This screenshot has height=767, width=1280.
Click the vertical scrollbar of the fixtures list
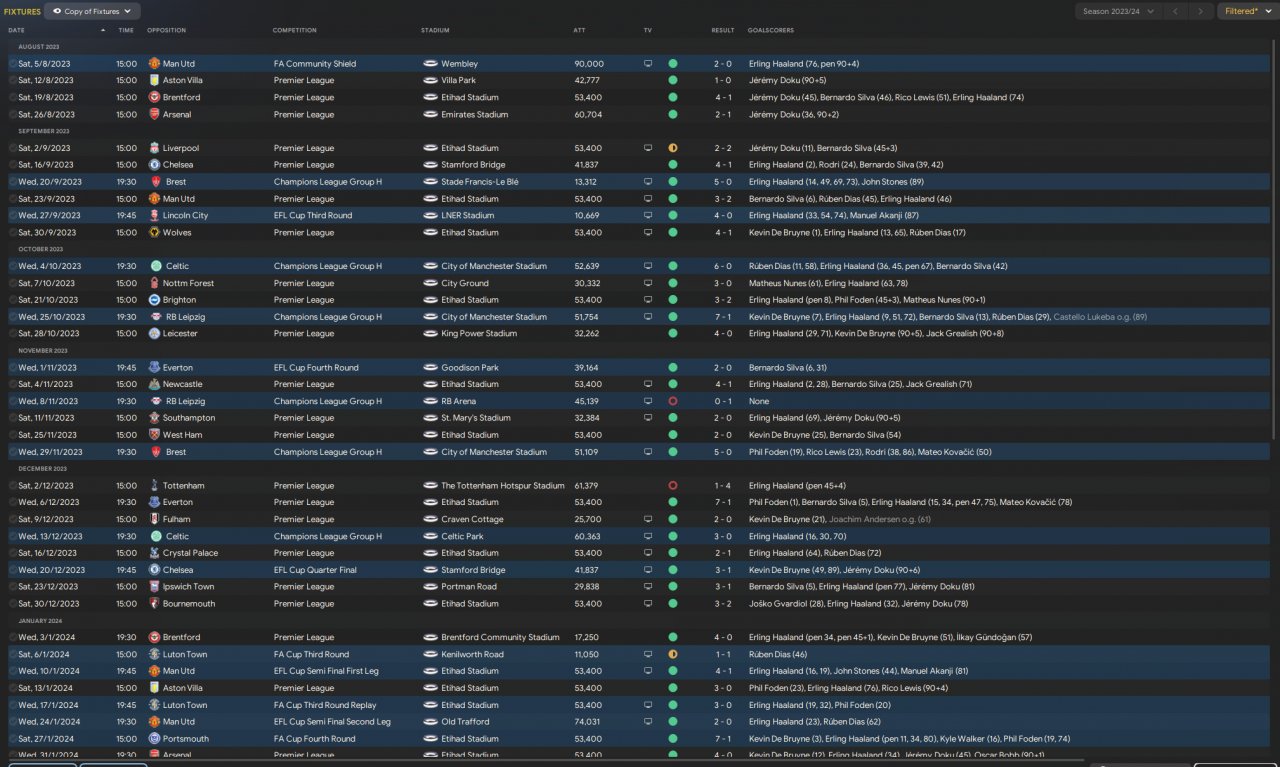[1274, 240]
